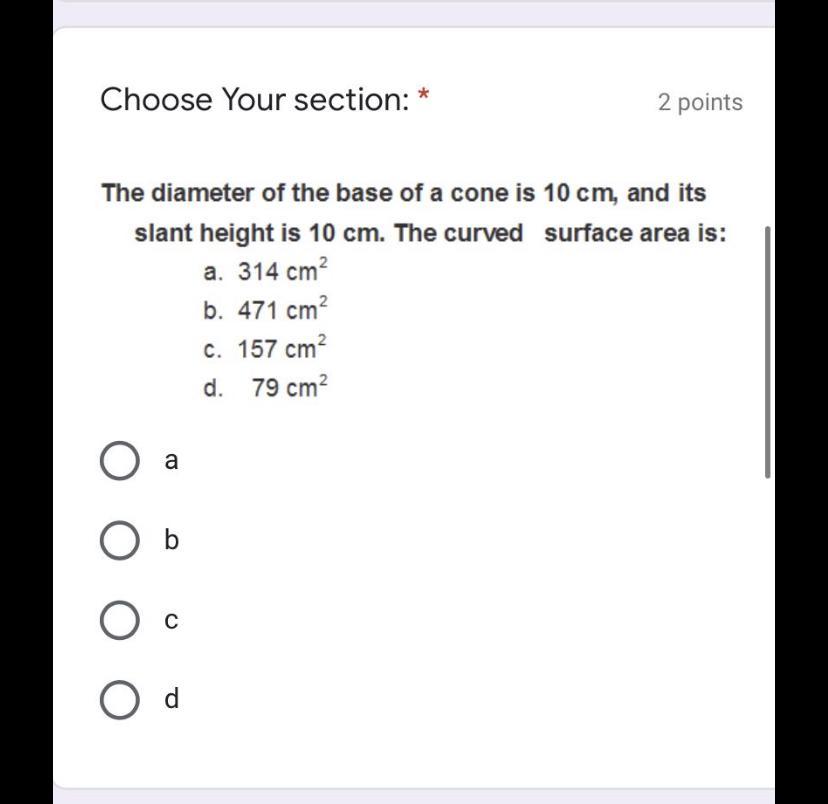
Task: Click the '79 cm²' answer line
Action: click(265, 388)
